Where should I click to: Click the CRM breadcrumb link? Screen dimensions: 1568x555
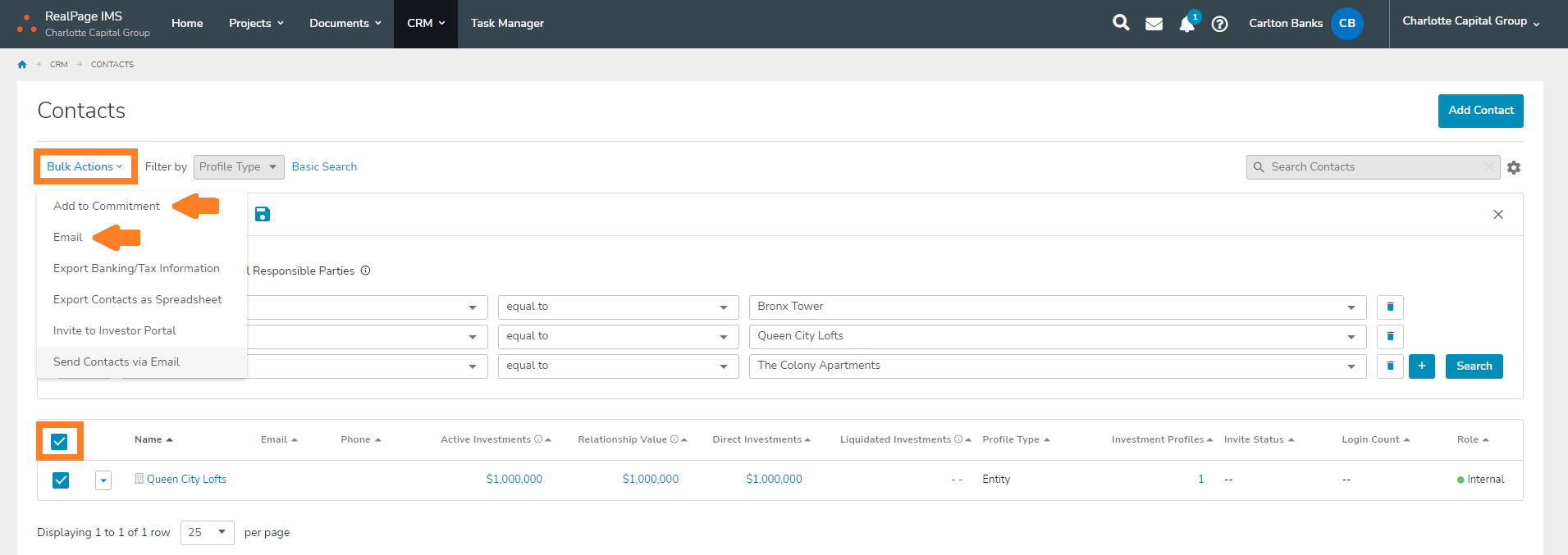click(58, 65)
